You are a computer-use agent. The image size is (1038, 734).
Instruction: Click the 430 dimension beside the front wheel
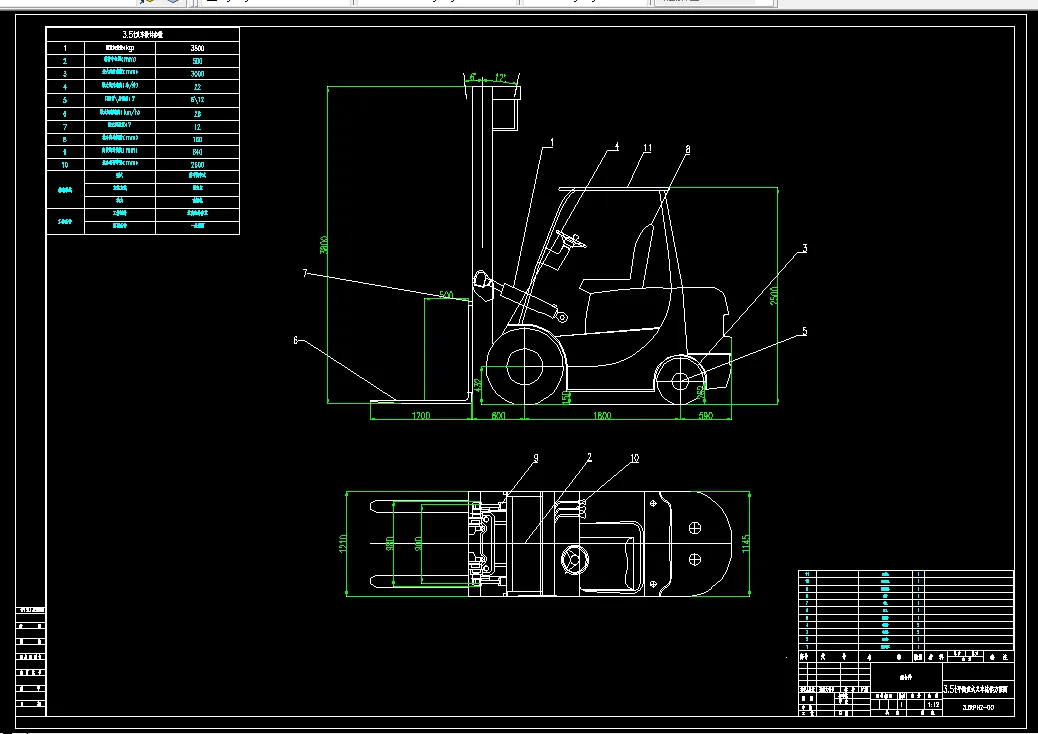[479, 385]
